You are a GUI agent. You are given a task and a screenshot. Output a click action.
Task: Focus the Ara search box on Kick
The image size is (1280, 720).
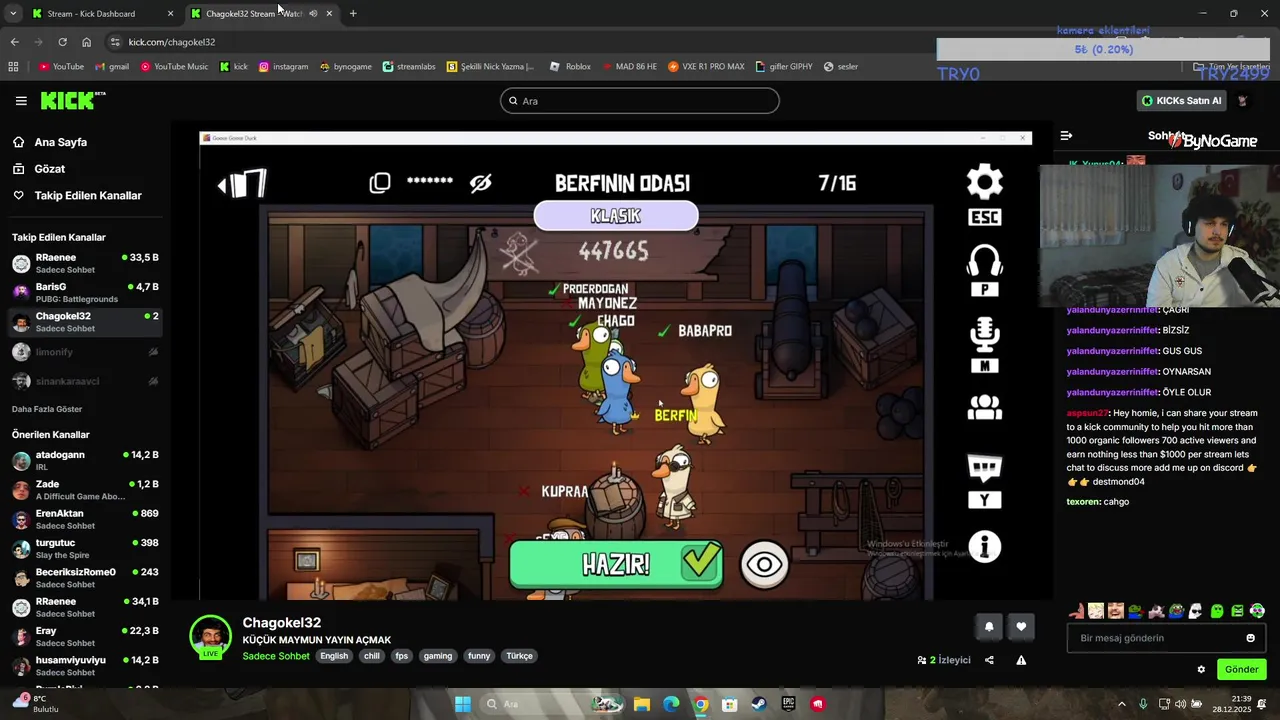point(640,101)
